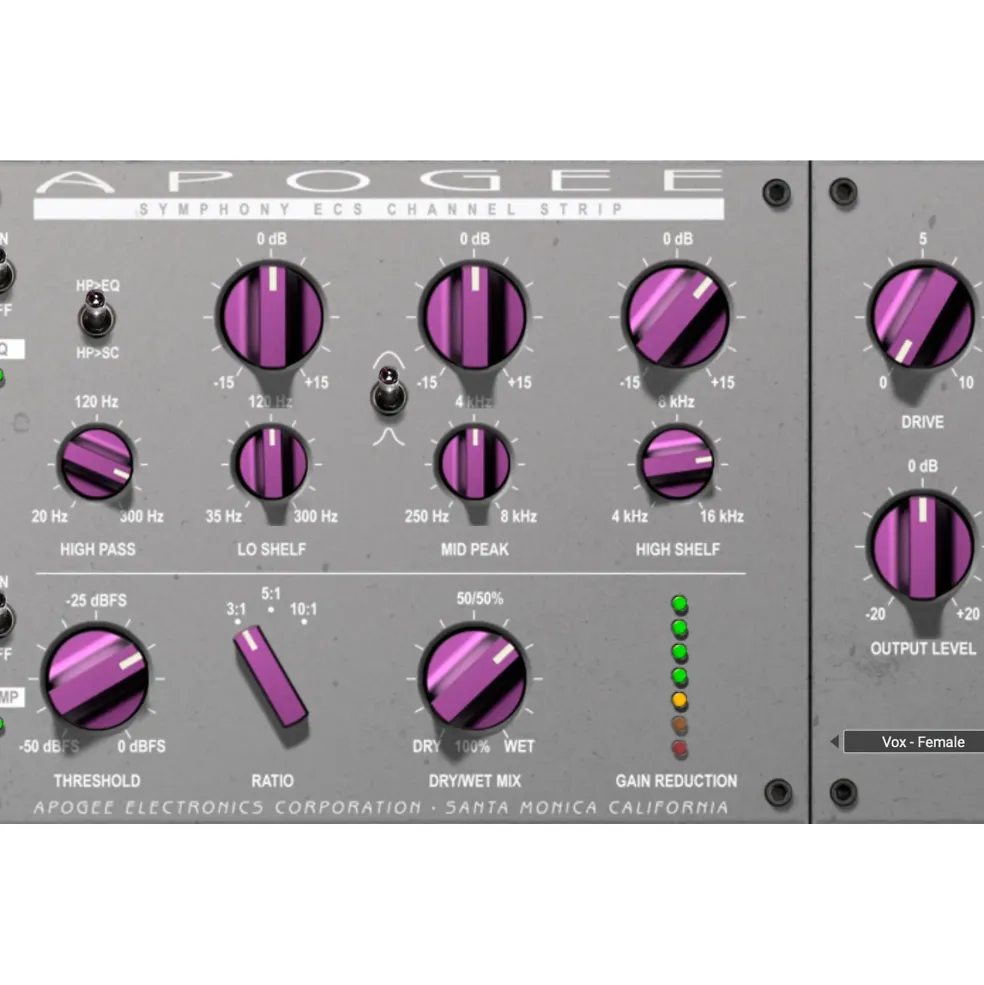
Task: Click the +20 Output Level marking
Action: pos(968,614)
